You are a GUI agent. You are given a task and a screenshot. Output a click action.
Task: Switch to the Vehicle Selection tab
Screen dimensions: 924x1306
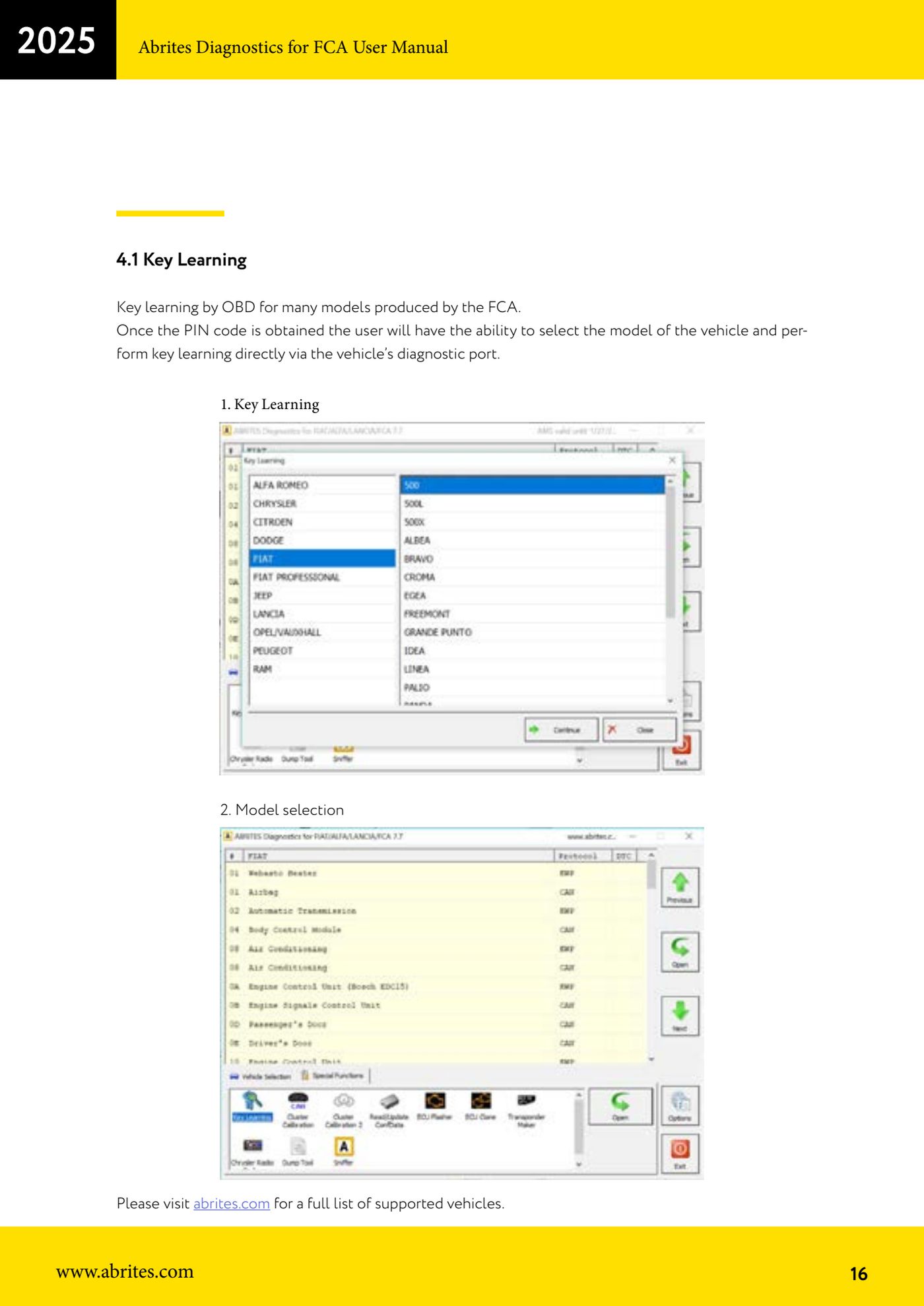click(261, 1076)
